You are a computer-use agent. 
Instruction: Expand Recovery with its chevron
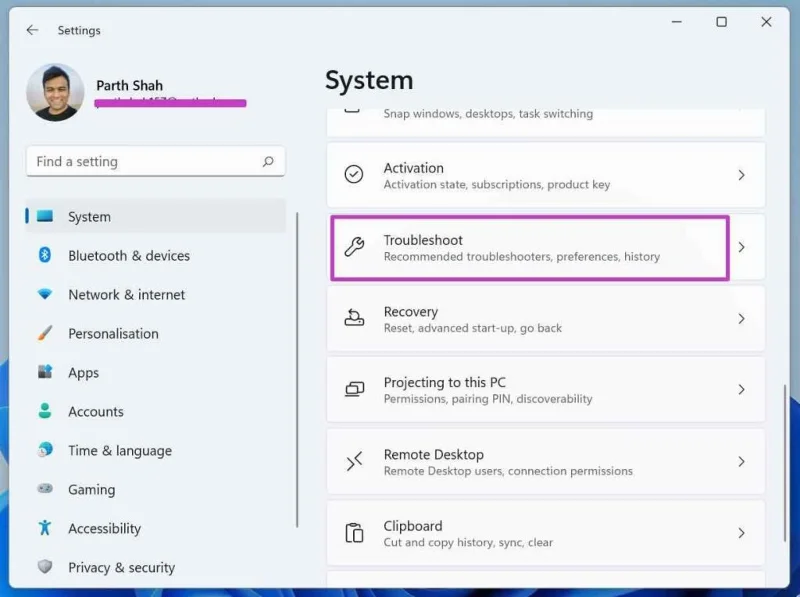pyautogui.click(x=741, y=318)
